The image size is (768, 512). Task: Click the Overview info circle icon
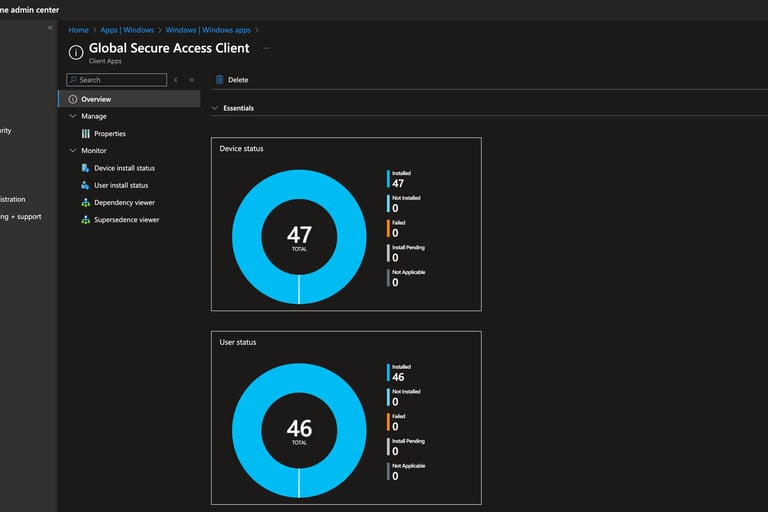(72, 99)
